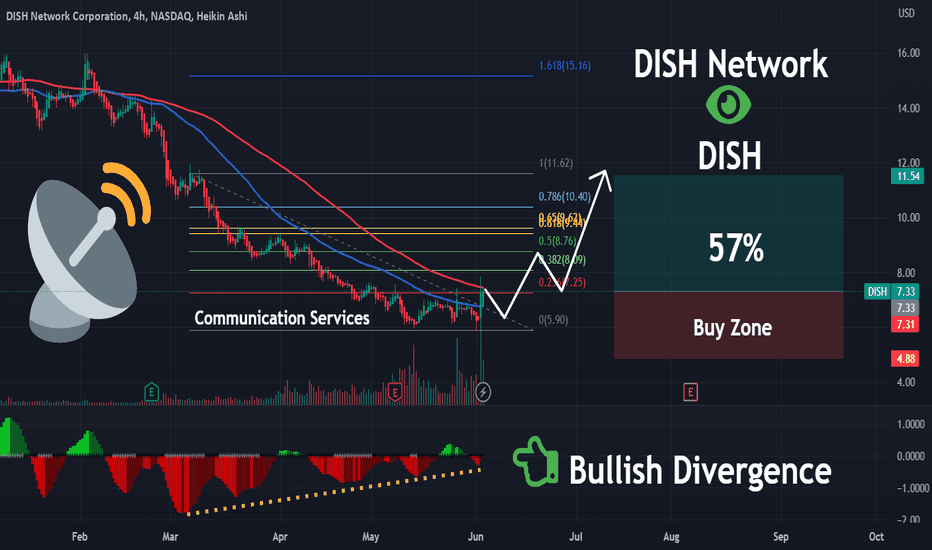Click the DISH ticker text below eye icon
The height and width of the screenshot is (550, 932).
pyautogui.click(x=729, y=156)
